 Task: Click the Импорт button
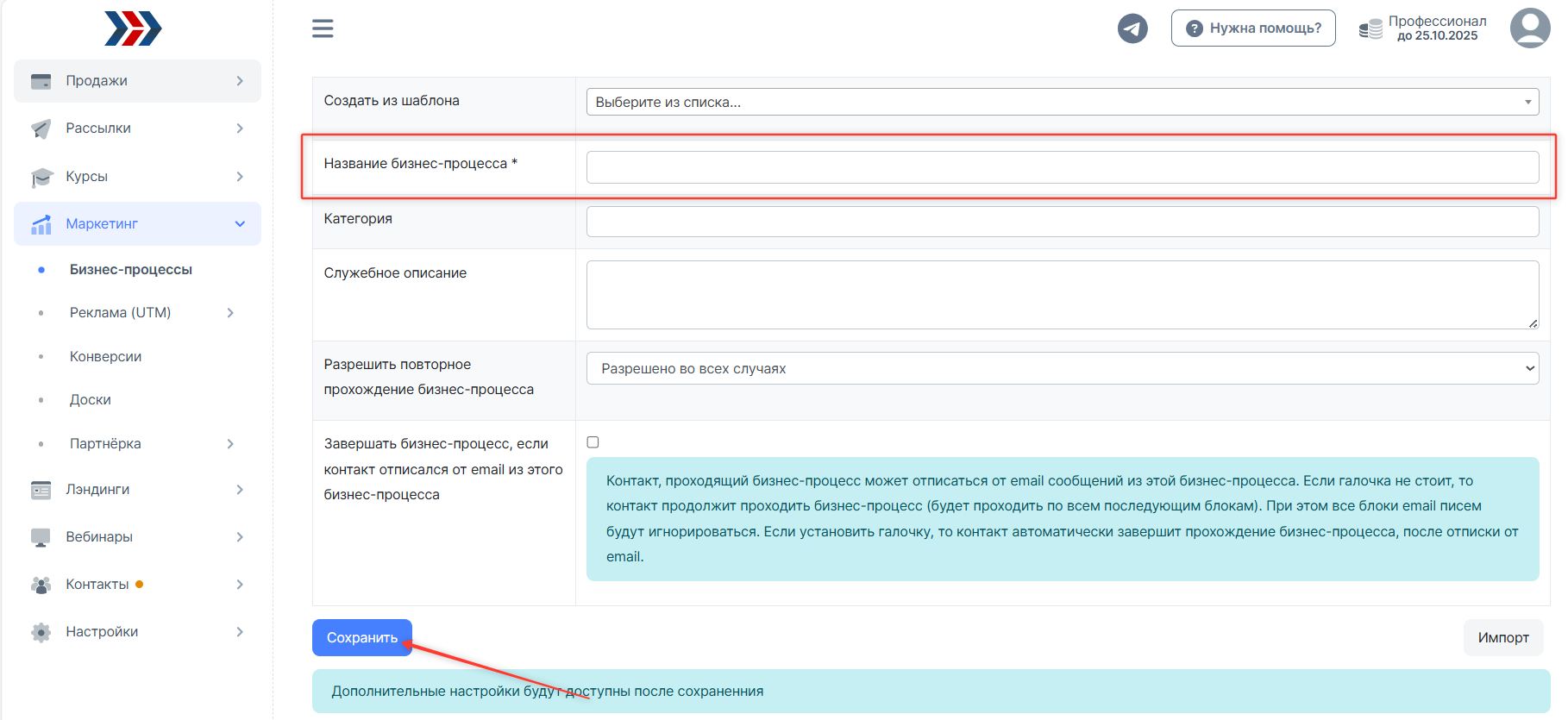click(1502, 637)
